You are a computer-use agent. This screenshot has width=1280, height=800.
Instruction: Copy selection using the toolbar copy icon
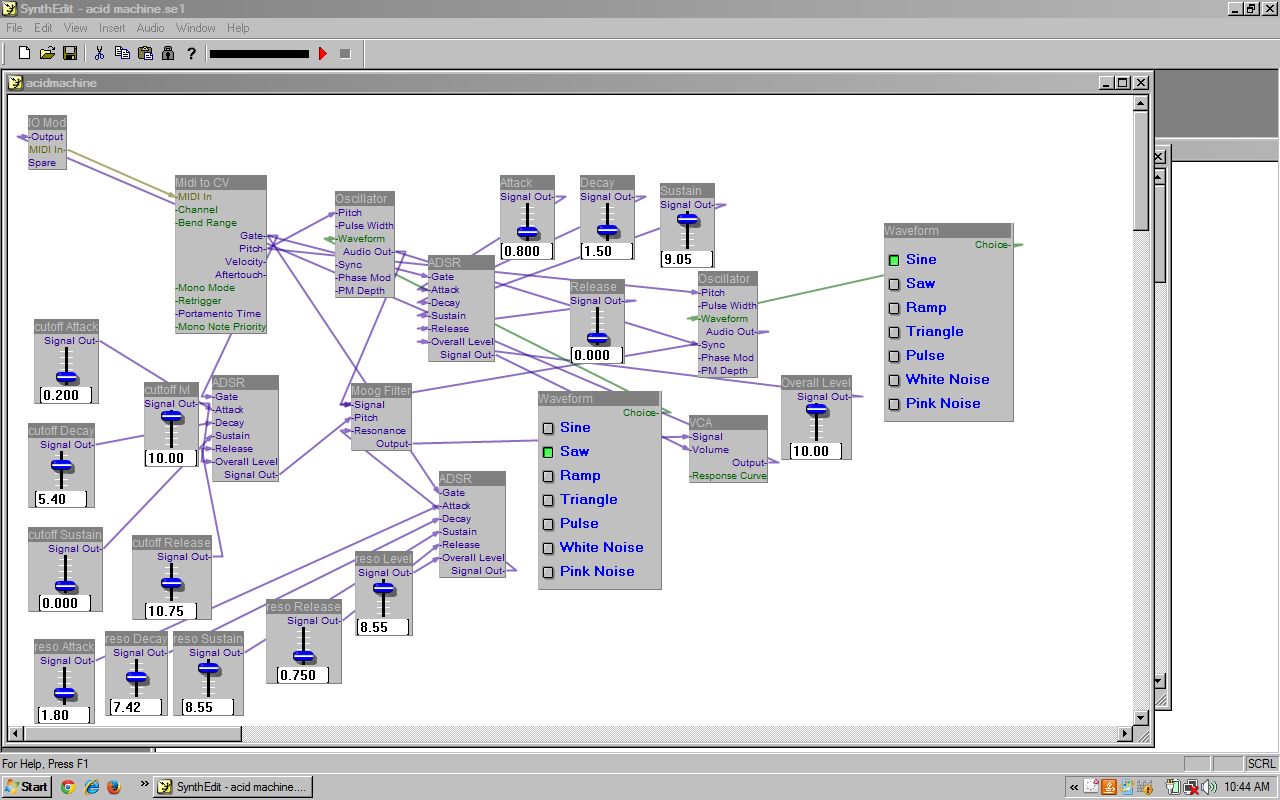[x=122, y=53]
